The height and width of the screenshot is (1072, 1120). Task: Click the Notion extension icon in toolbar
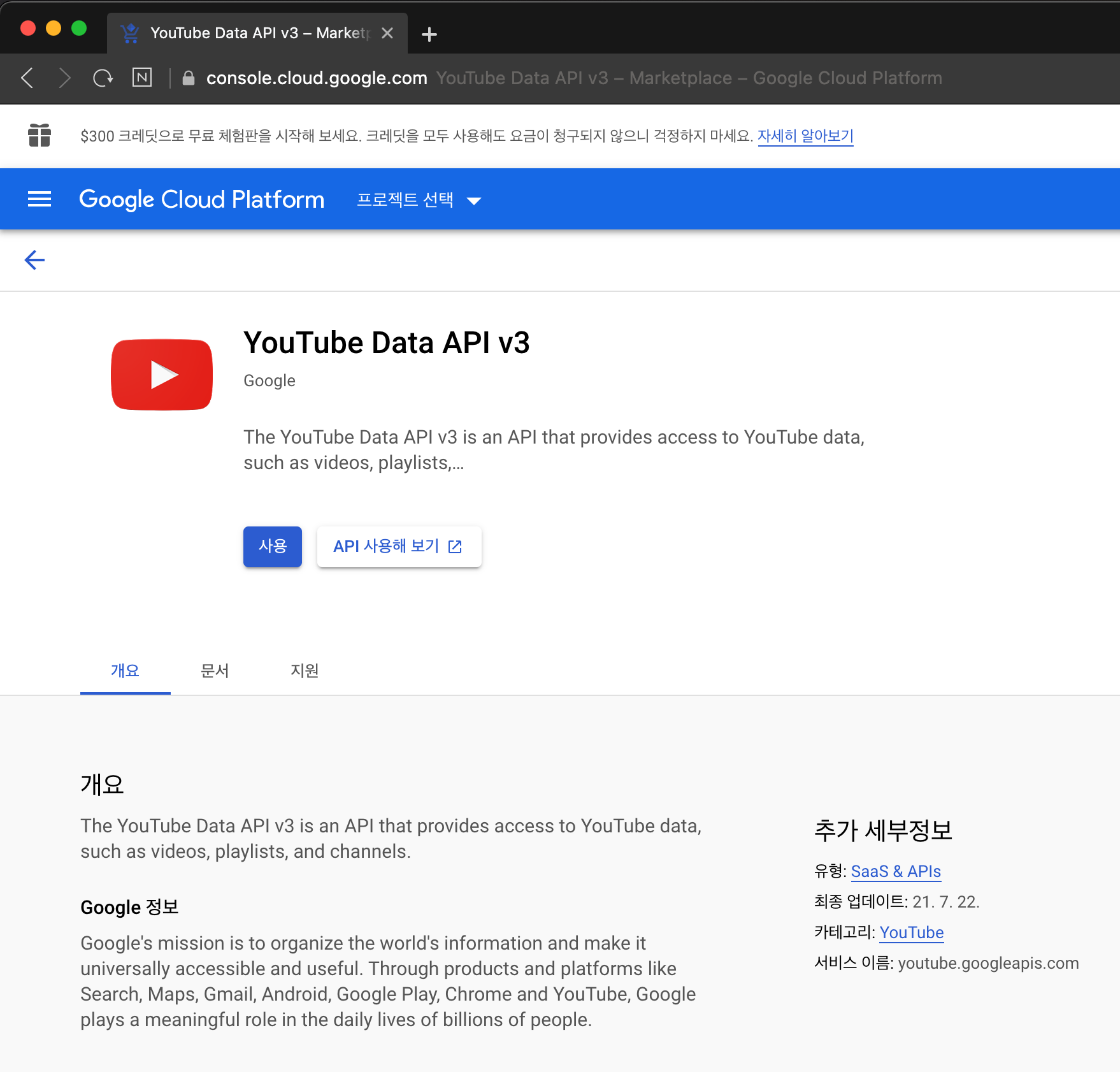[142, 77]
